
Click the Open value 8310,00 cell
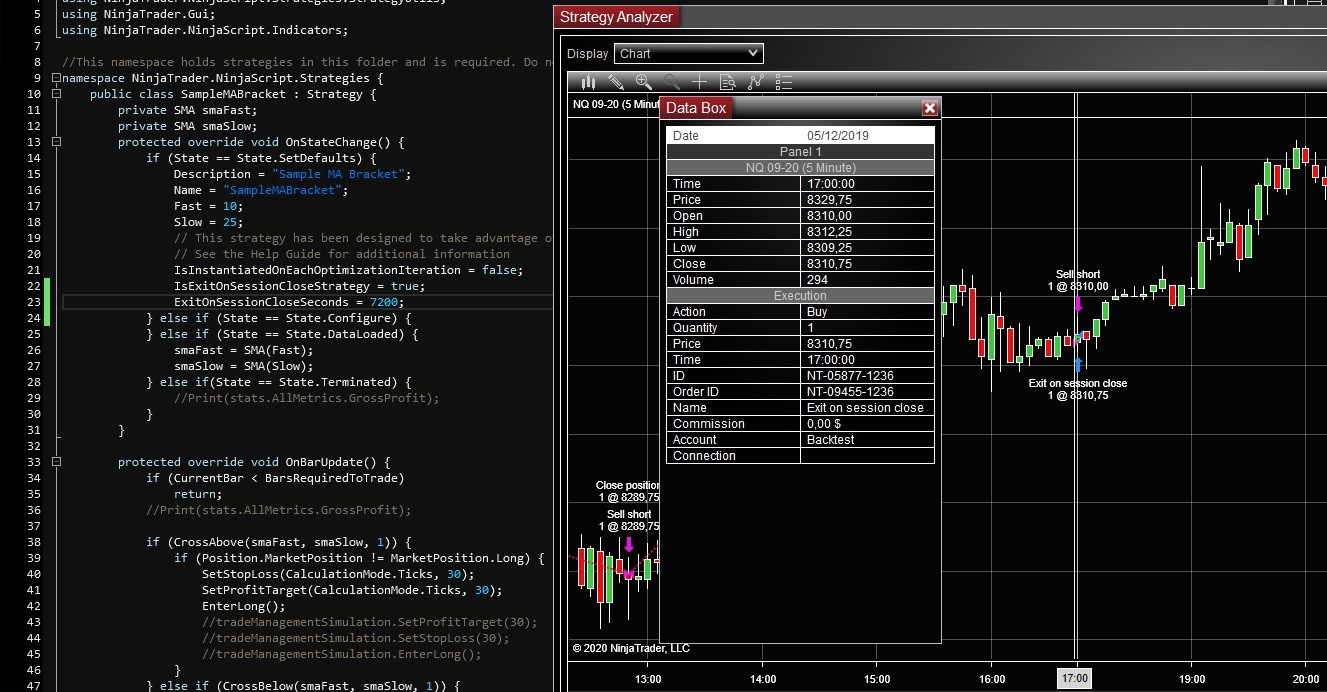click(867, 216)
